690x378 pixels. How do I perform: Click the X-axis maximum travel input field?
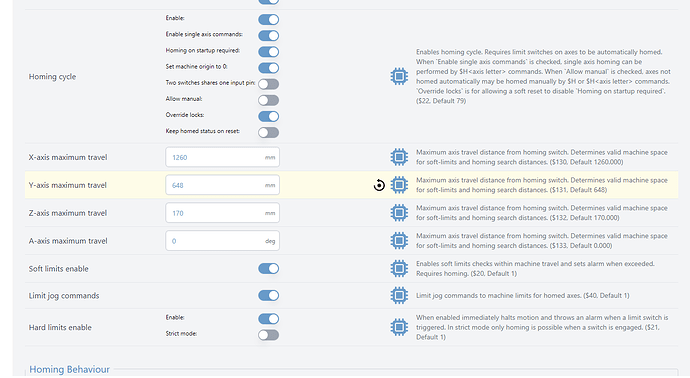[x=222, y=157]
